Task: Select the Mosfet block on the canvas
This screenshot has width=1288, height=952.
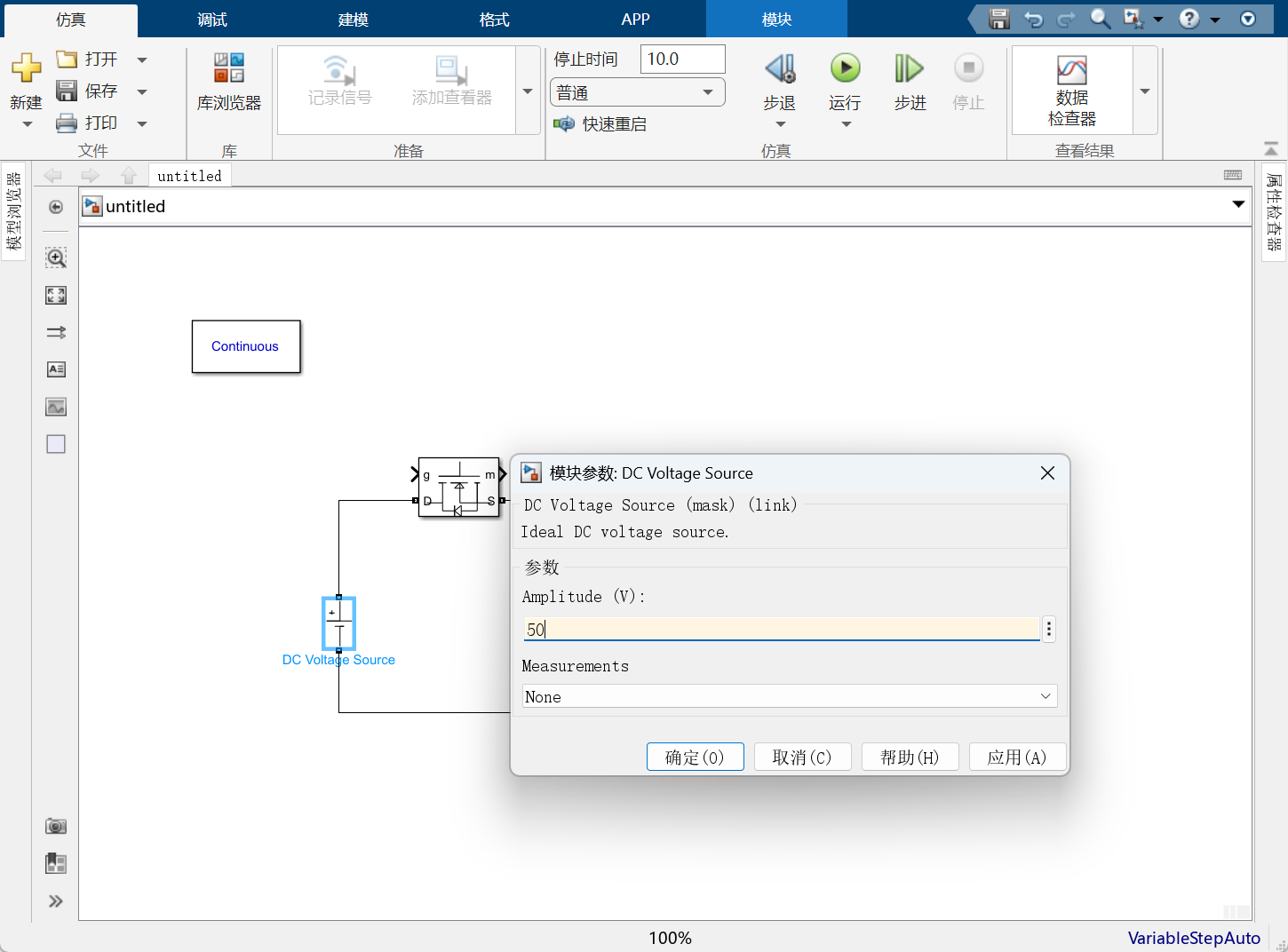Action: pyautogui.click(x=458, y=488)
